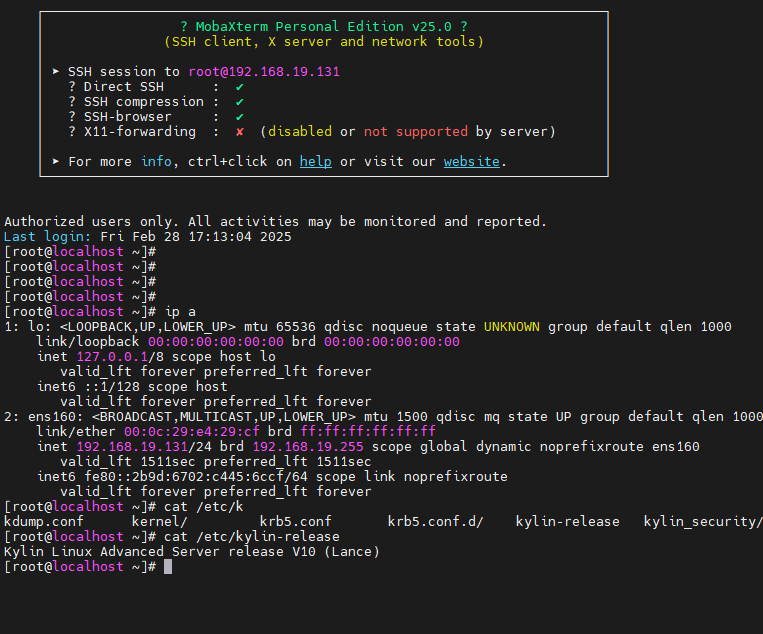
Task: Click the checkmark next to SSH-browser
Action: (240, 117)
